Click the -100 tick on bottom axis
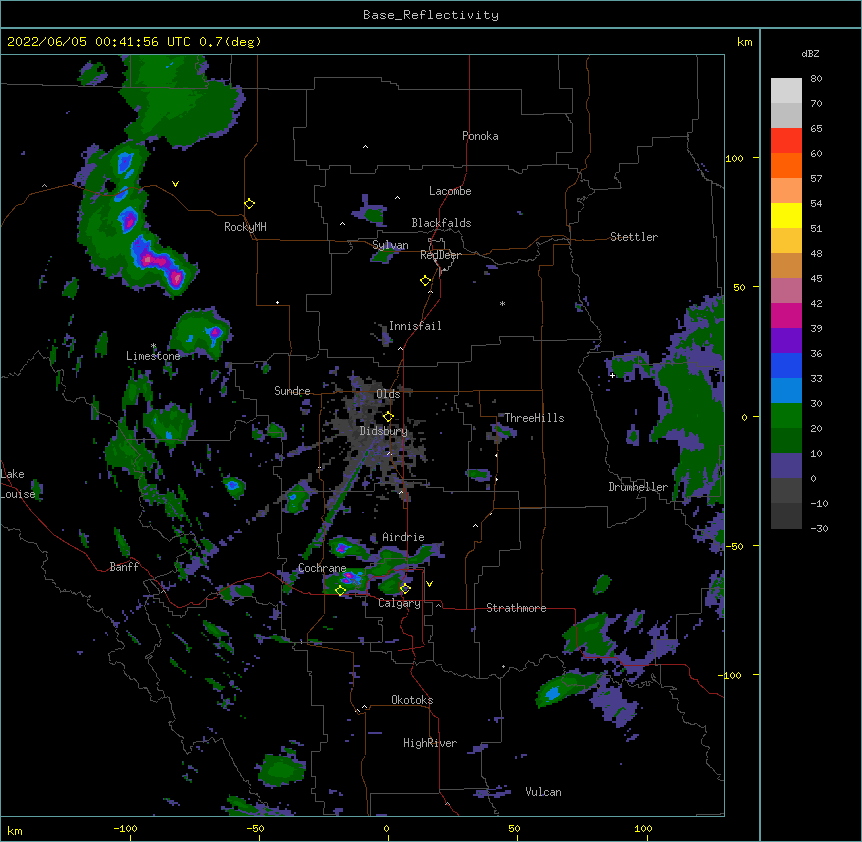The width and height of the screenshot is (862, 842). (125, 828)
